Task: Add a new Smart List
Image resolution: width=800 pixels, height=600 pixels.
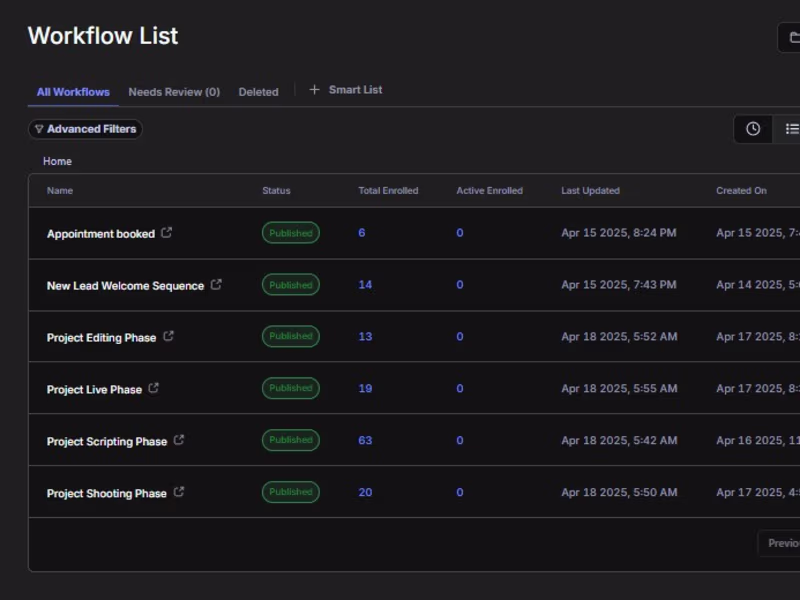Action: [346, 90]
